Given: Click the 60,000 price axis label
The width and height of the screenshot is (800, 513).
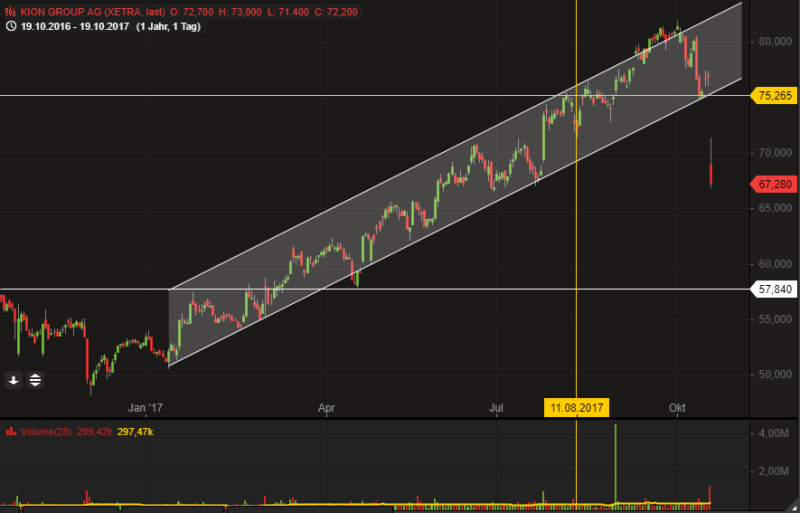Looking at the screenshot, I should pyautogui.click(x=775, y=264).
